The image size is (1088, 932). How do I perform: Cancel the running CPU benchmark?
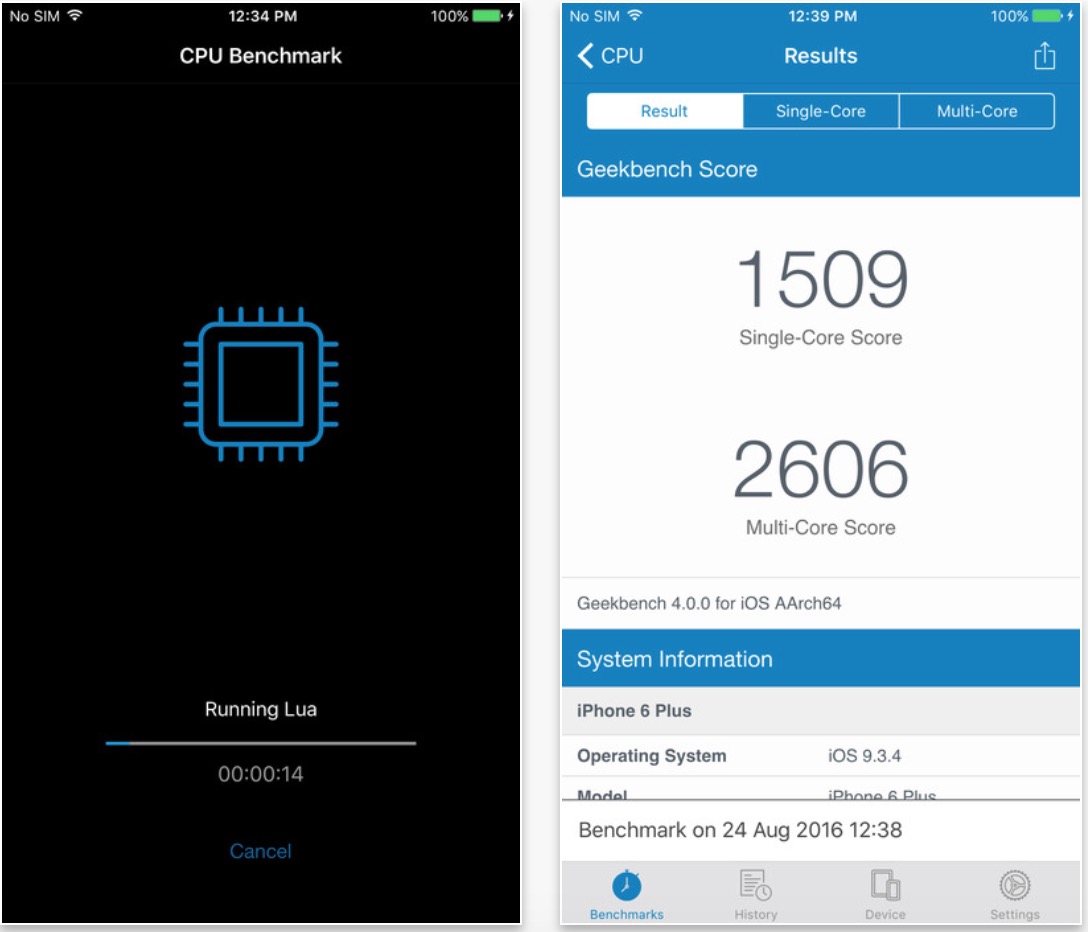(260, 851)
